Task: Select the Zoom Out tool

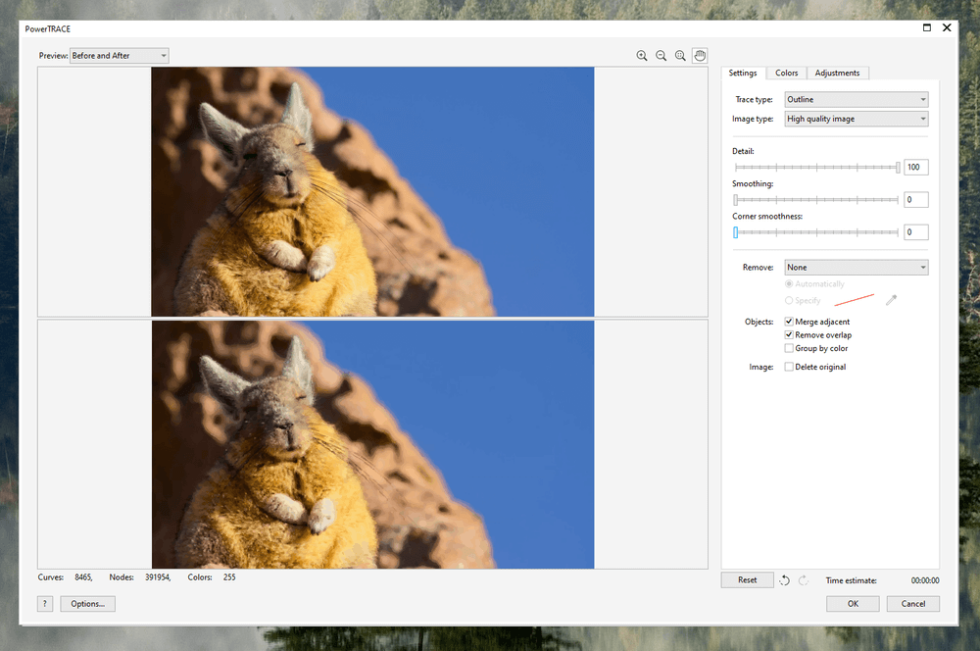Action: click(661, 55)
